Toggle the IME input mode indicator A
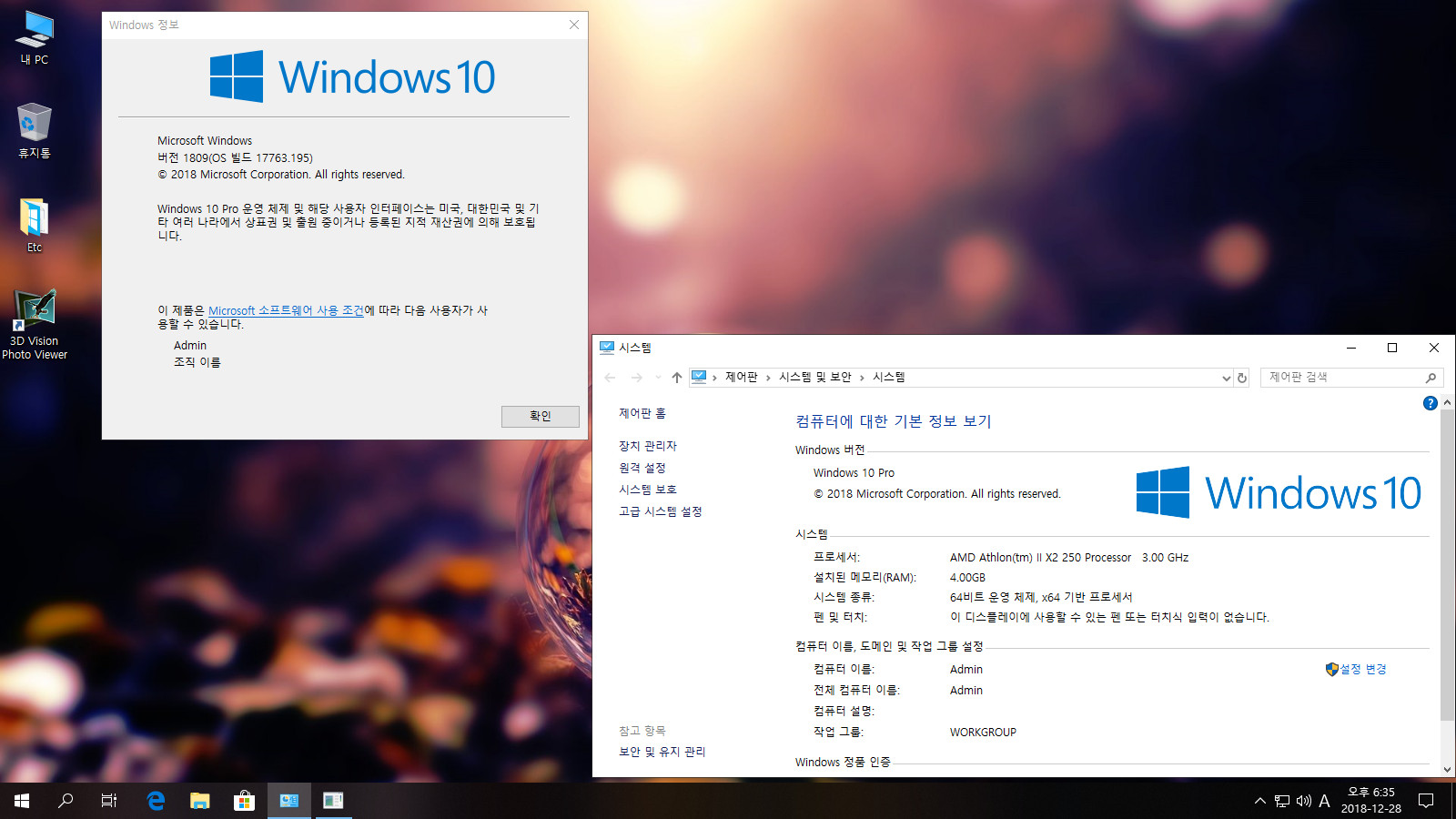 point(1325,801)
